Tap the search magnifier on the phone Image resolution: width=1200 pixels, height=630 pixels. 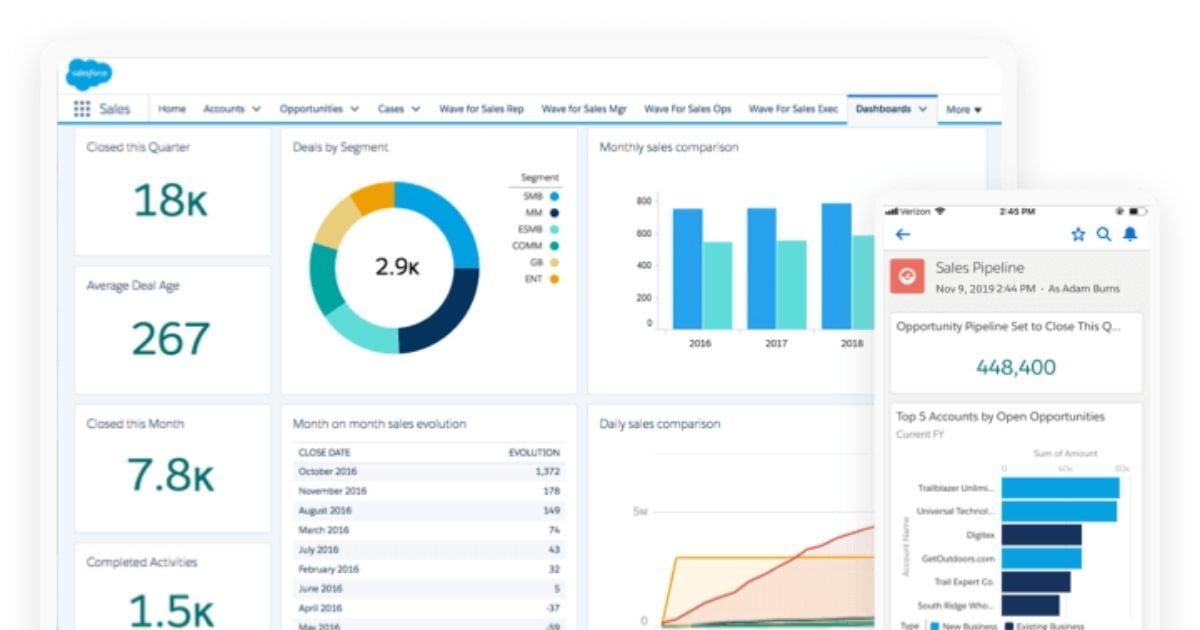(1104, 234)
